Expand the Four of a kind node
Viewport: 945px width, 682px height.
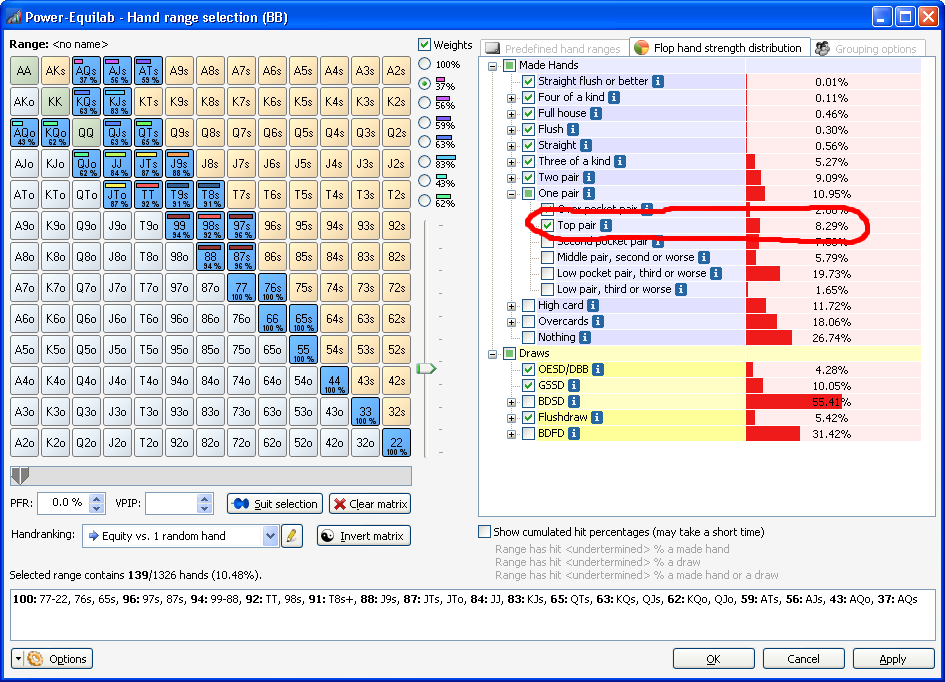(x=511, y=98)
